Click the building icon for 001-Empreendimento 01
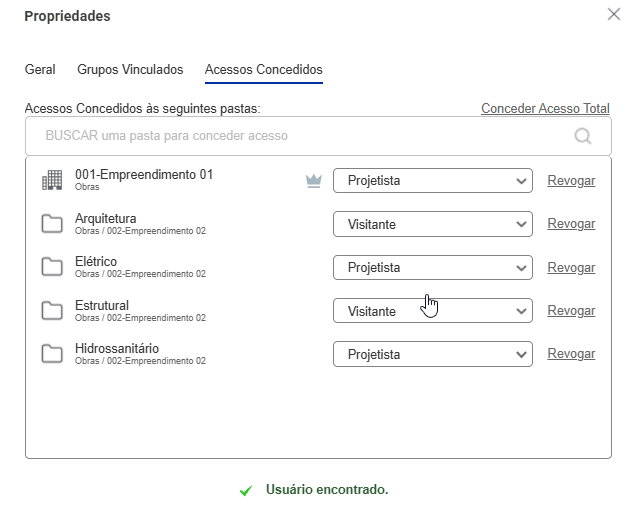This screenshot has height=531, width=629. pyautogui.click(x=52, y=180)
